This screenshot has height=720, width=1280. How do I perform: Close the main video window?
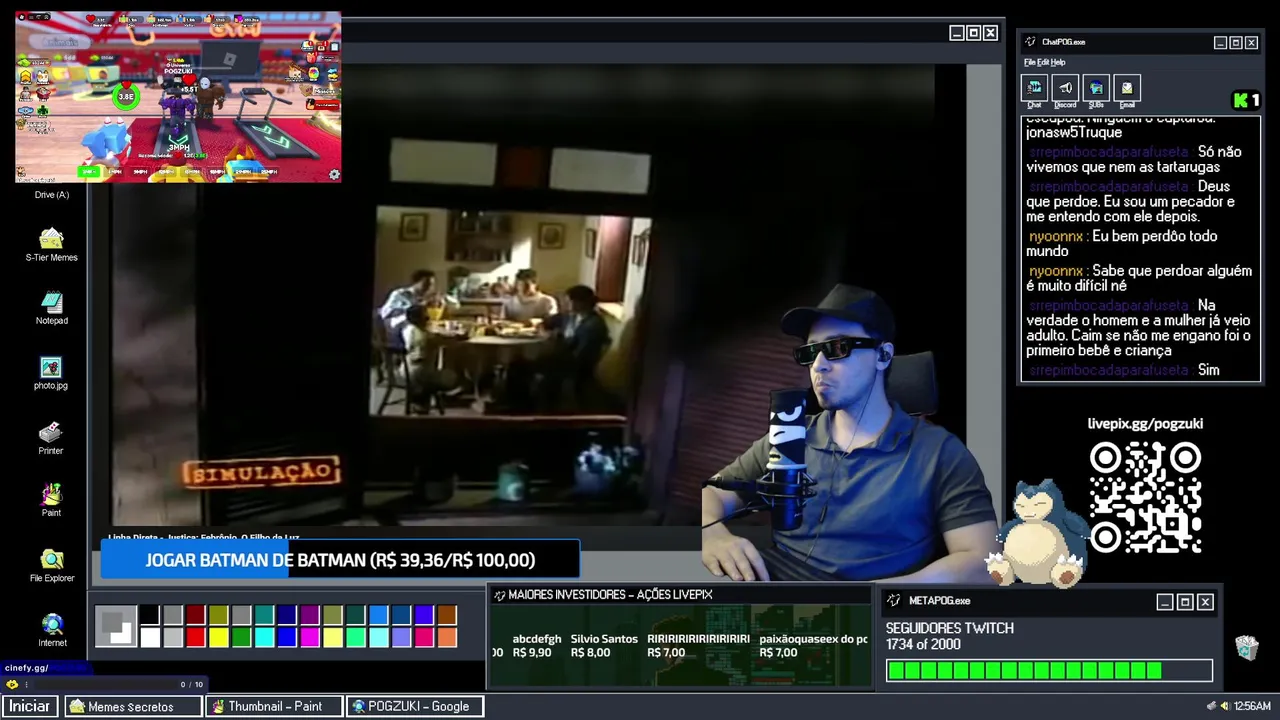pyautogui.click(x=990, y=33)
